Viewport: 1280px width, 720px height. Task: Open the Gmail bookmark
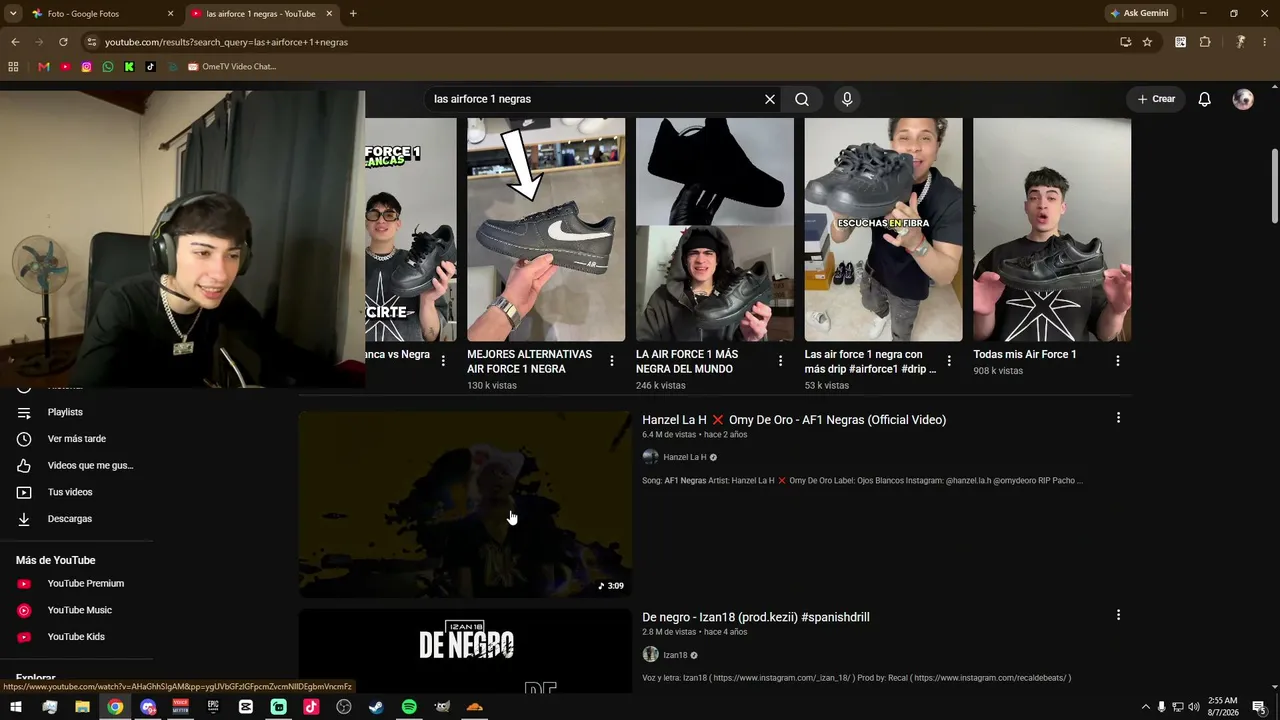(x=44, y=67)
